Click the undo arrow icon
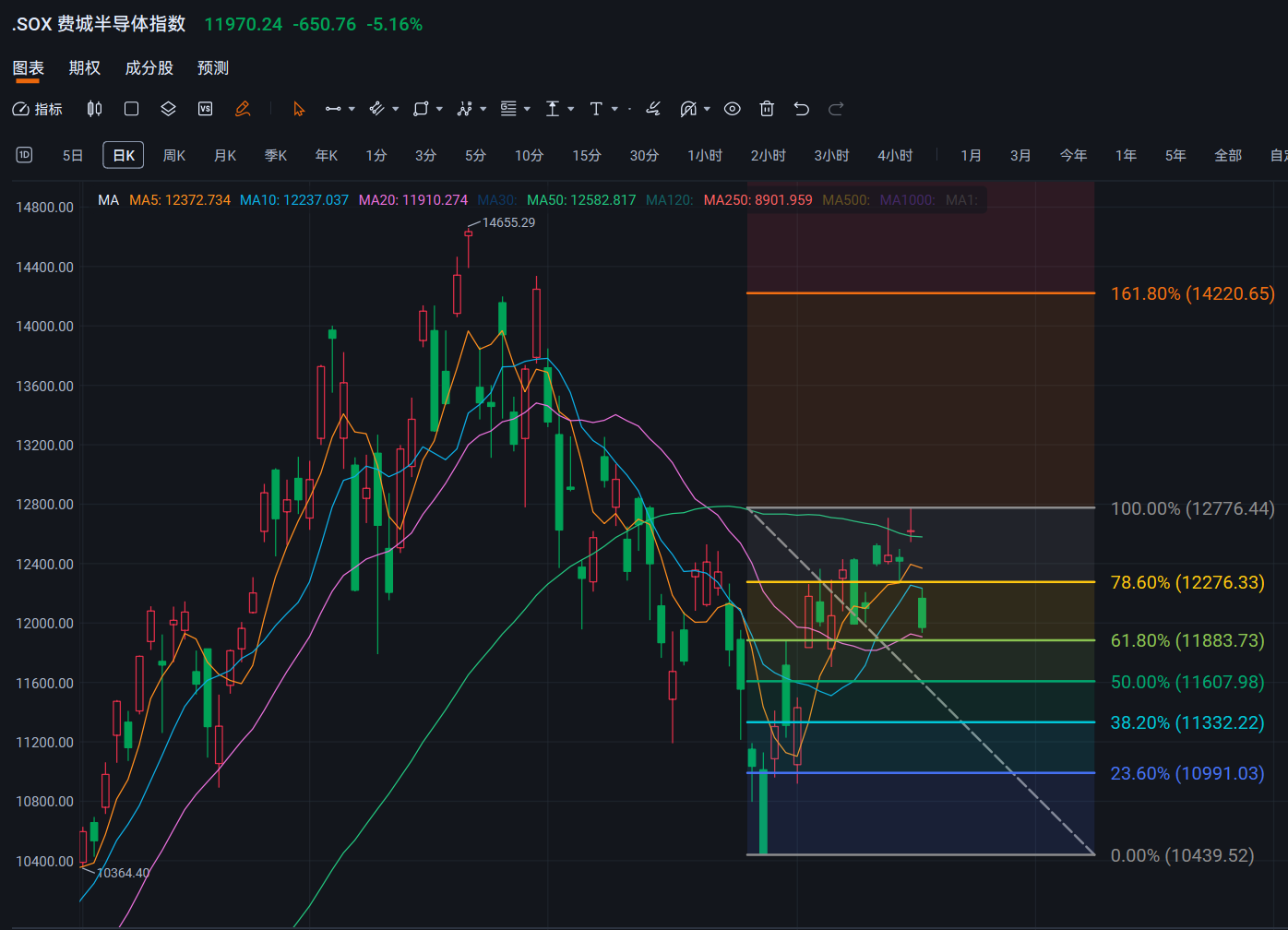 801,109
